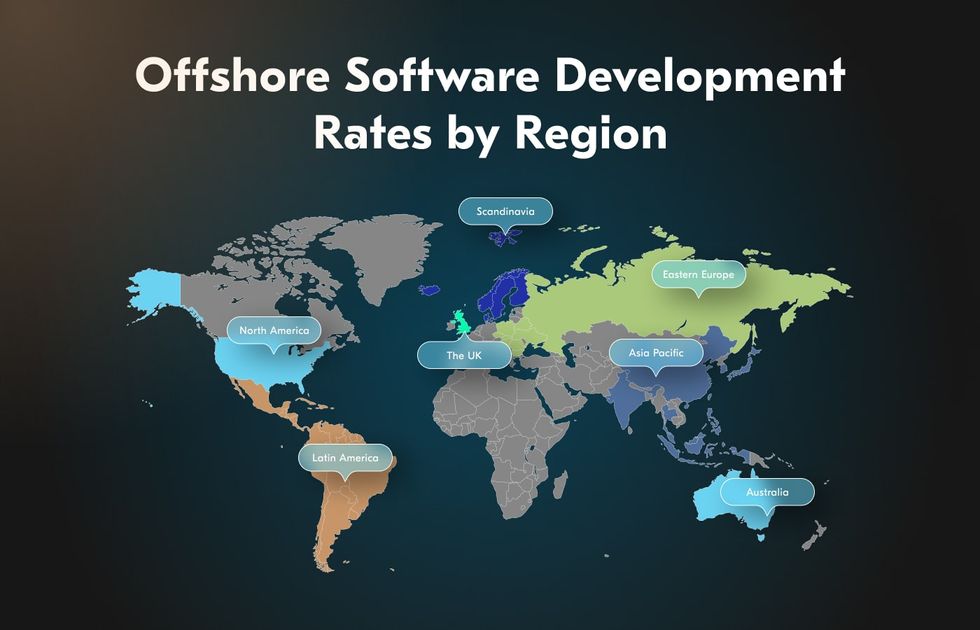Choose the Australia label bubble
This screenshot has width=980, height=630.
click(x=767, y=492)
